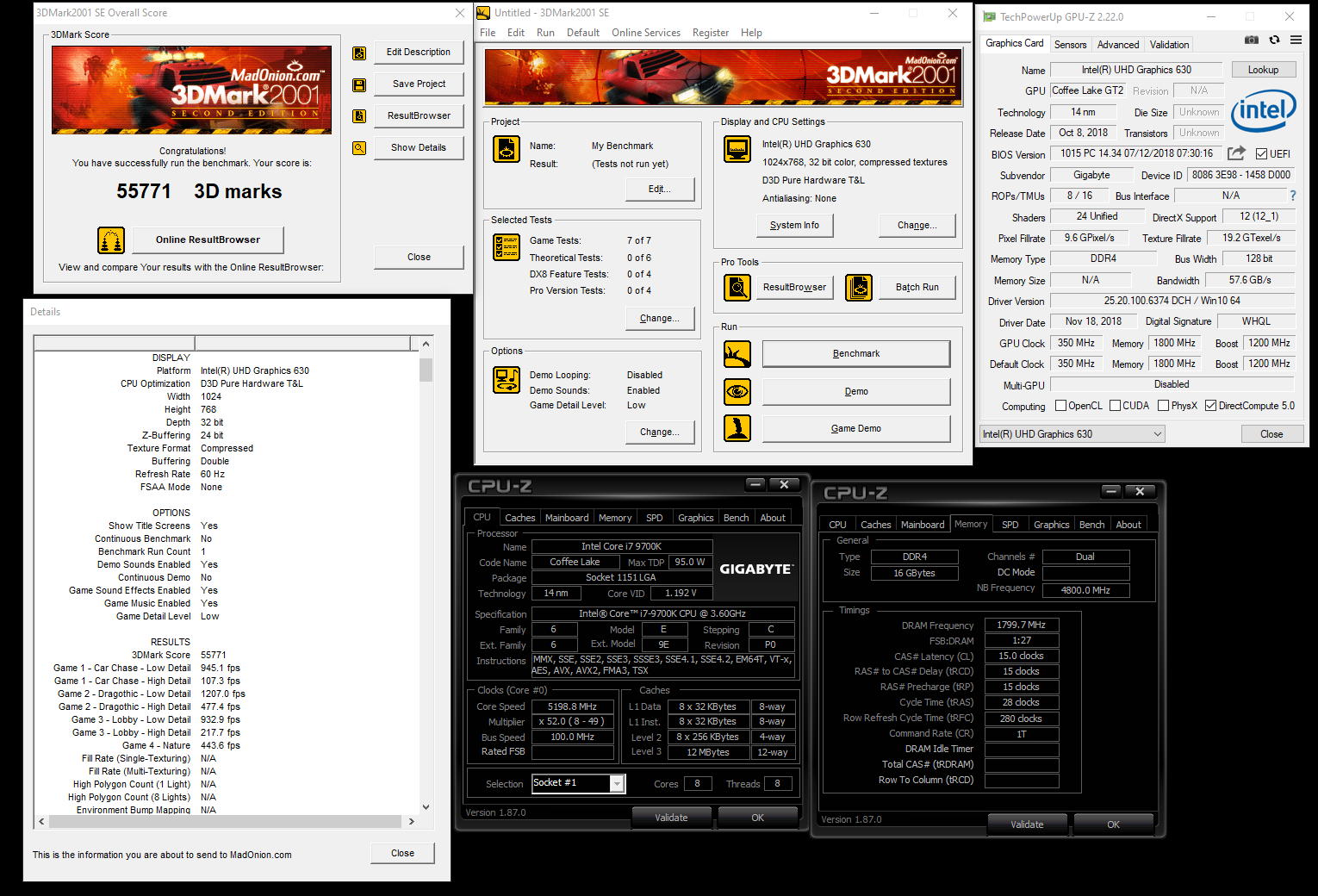Click the Pro Tools ResultBrowser magnifier icon
1318x896 pixels.
737,288
